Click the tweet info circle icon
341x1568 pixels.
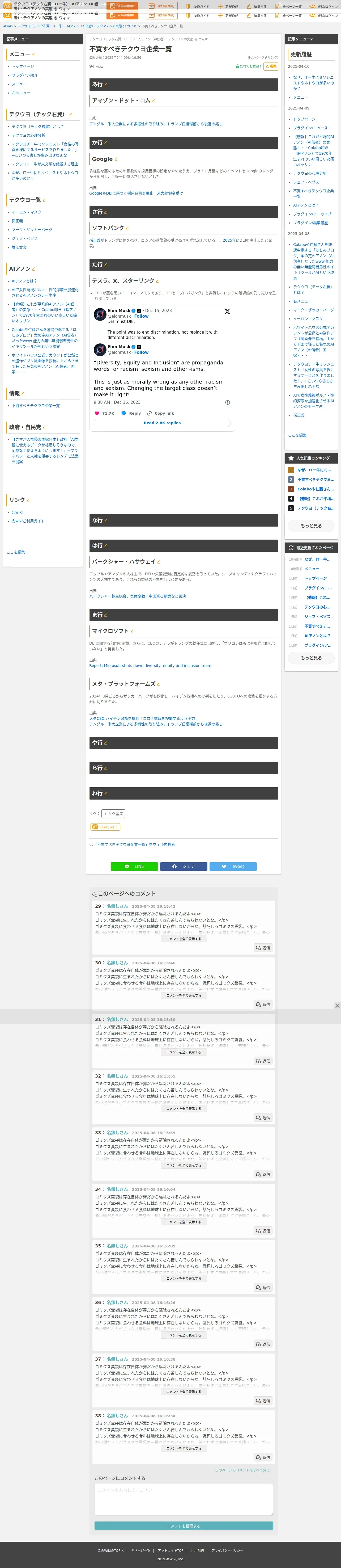[x=227, y=402]
